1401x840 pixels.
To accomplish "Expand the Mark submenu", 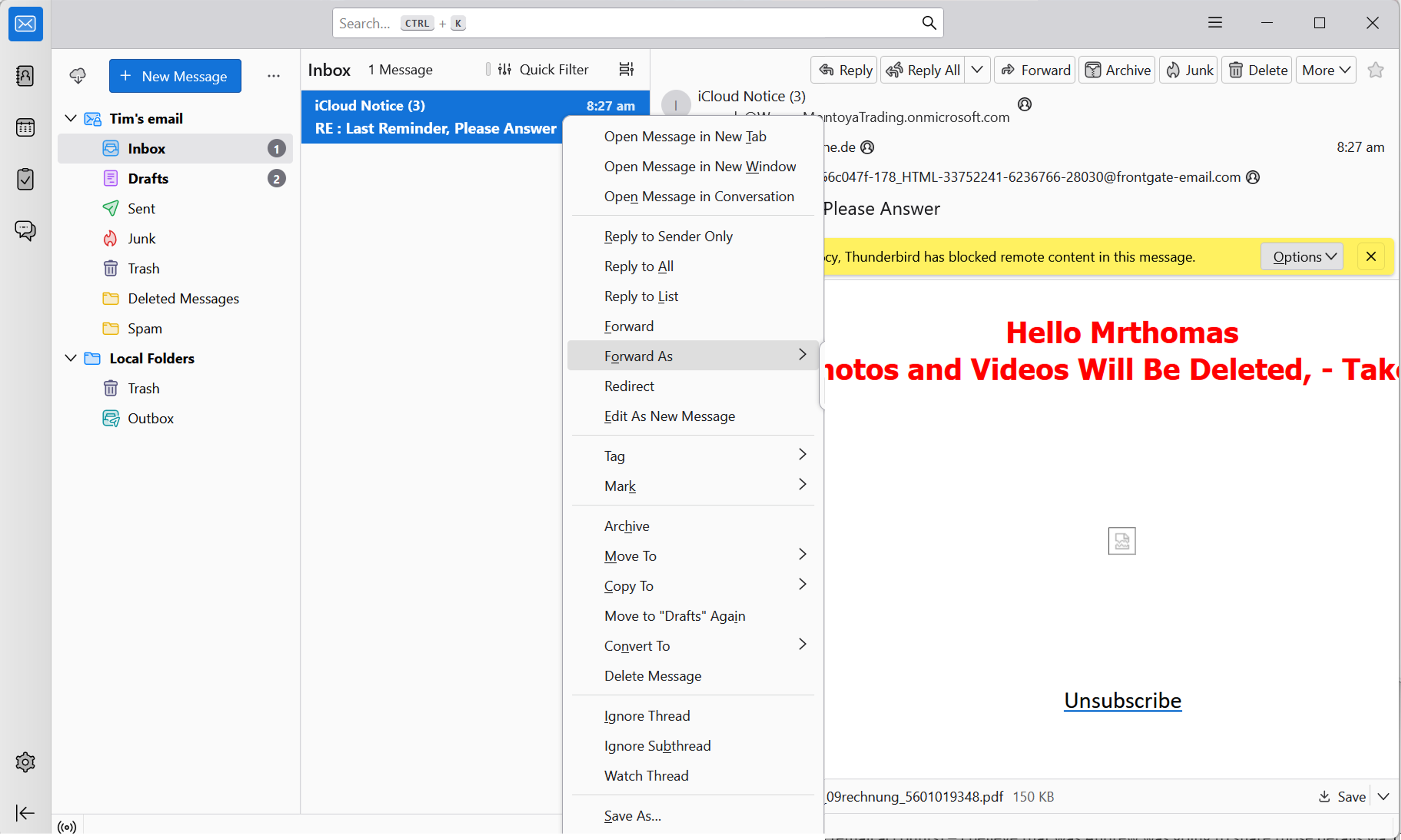I will coord(693,486).
